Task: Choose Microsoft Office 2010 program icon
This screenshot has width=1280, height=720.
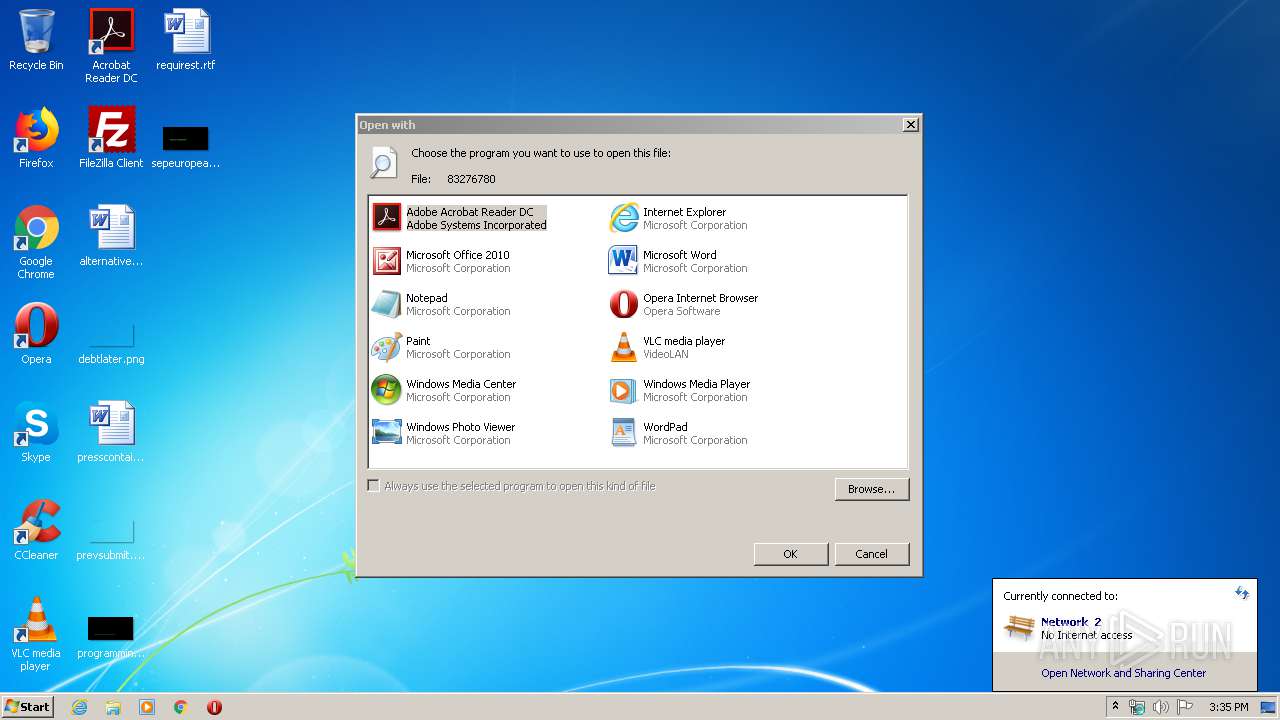Action: tap(387, 260)
